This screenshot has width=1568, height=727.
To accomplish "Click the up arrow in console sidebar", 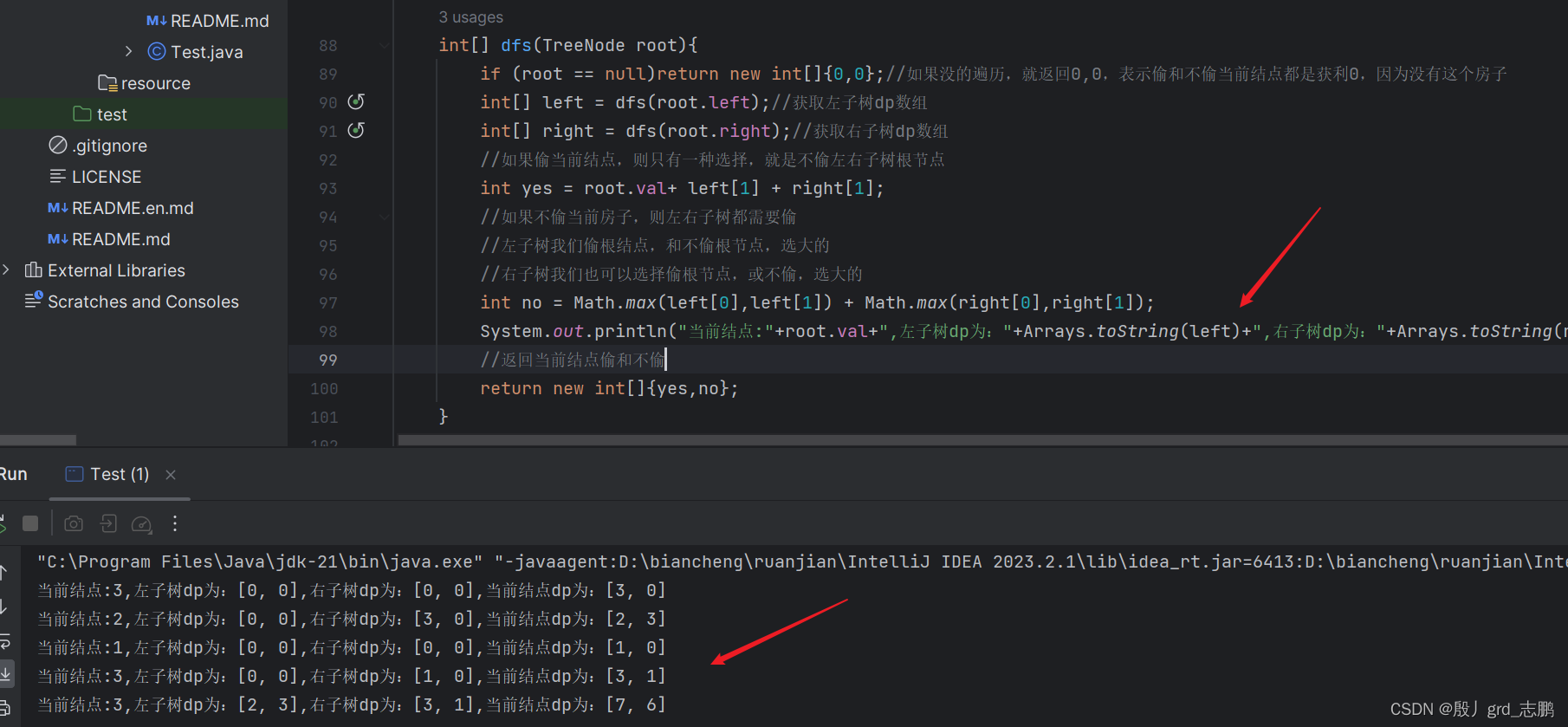I will 3,573.
